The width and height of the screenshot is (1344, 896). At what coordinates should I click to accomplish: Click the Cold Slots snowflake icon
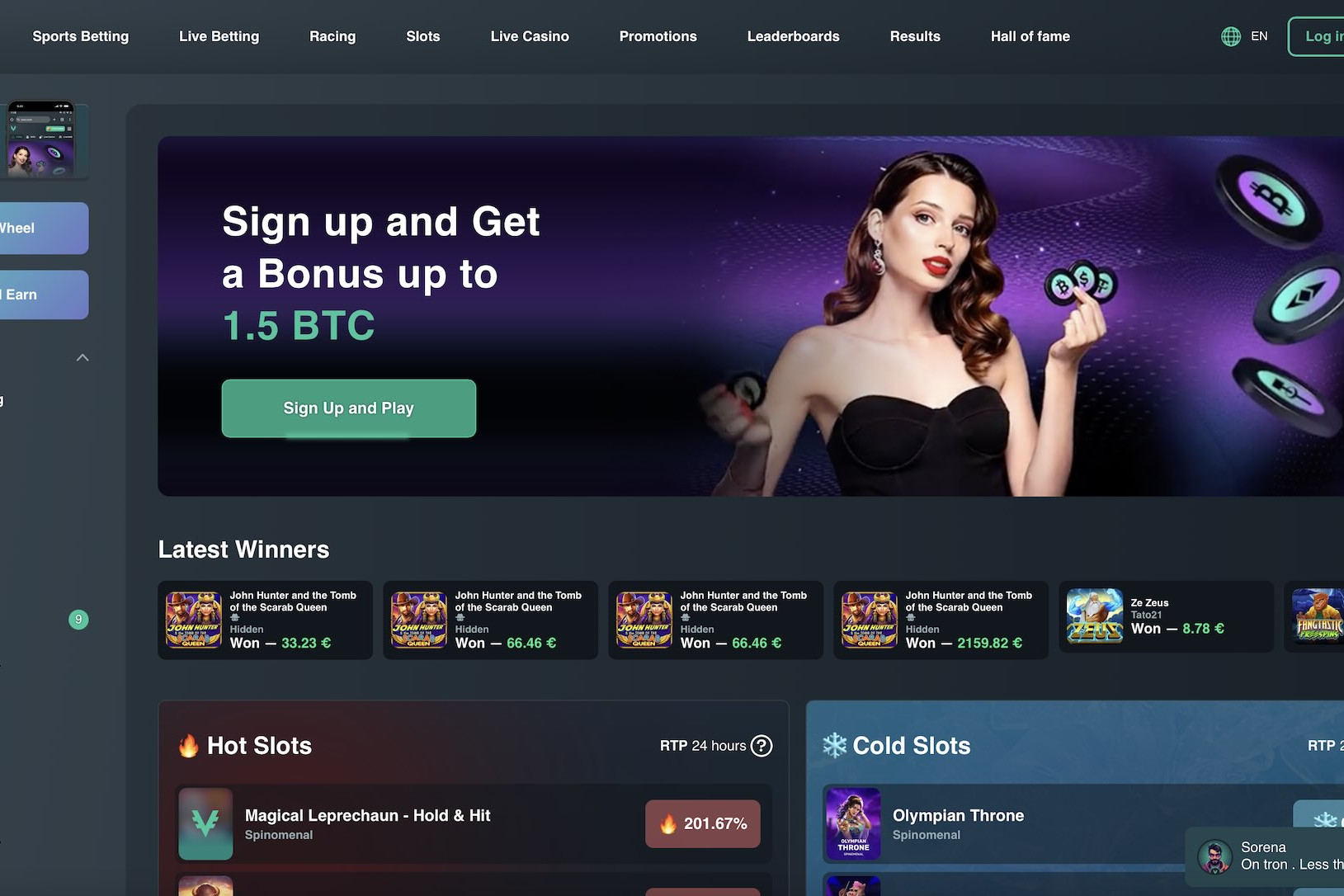(835, 745)
